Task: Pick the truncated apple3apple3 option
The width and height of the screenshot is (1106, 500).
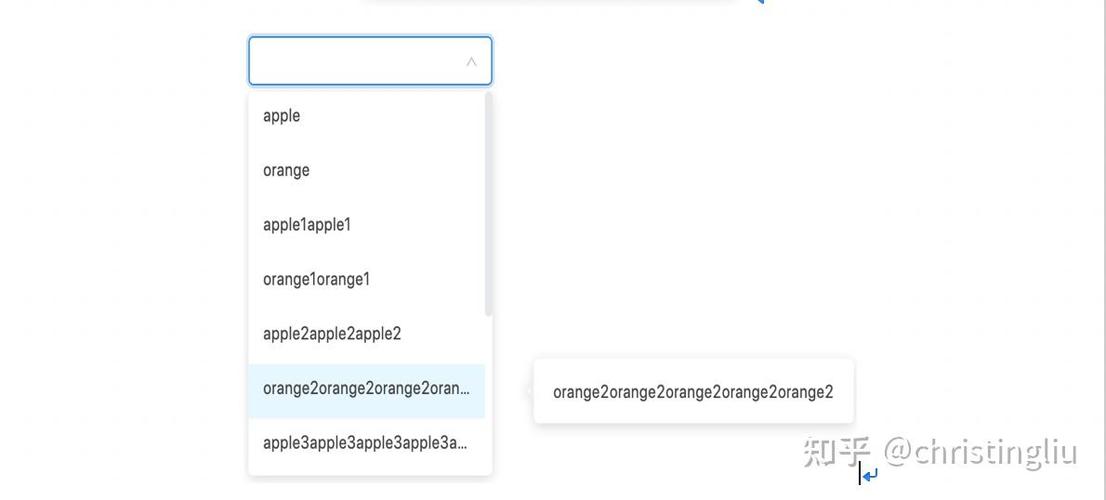Action: [x=366, y=443]
